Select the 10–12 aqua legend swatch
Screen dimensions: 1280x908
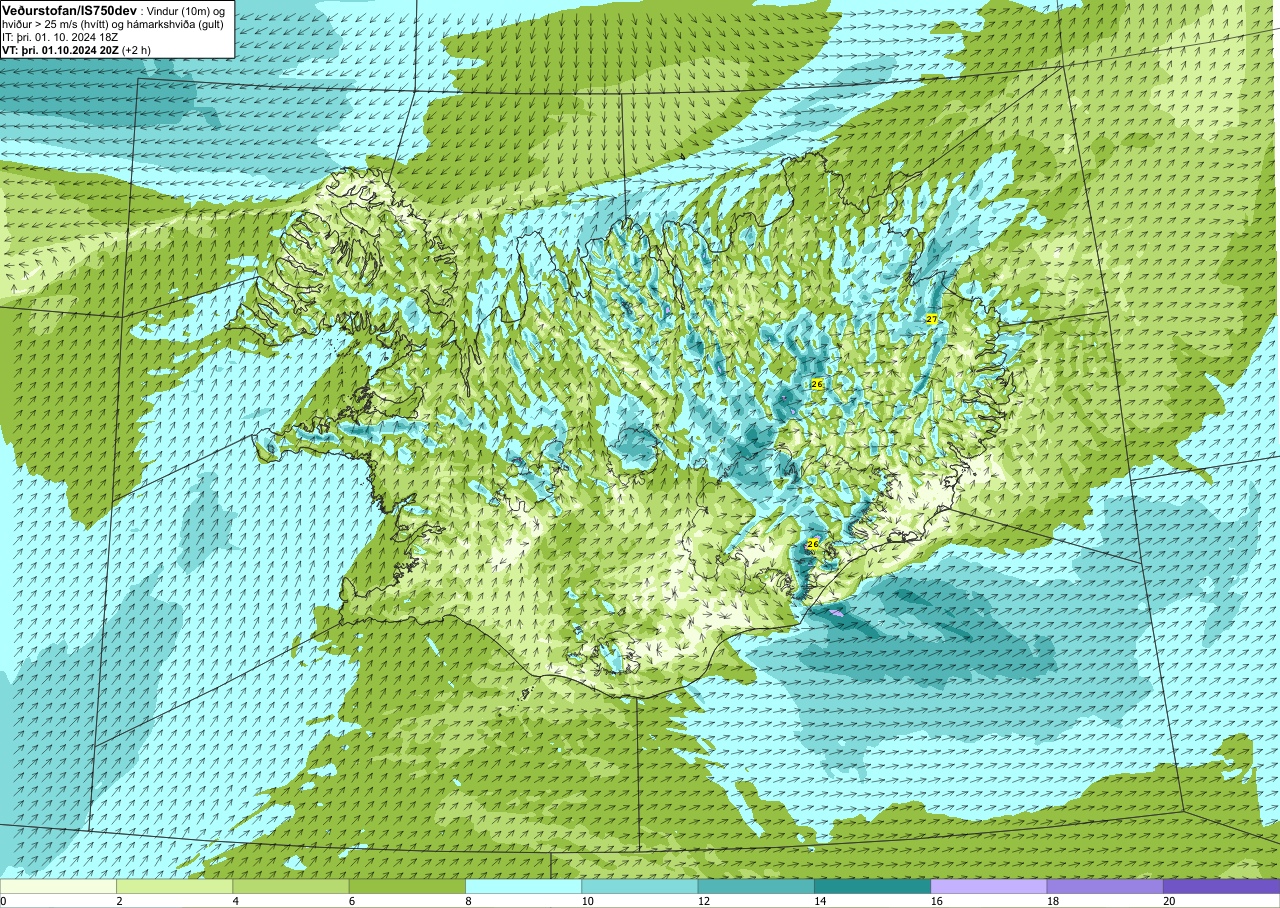pos(640,886)
